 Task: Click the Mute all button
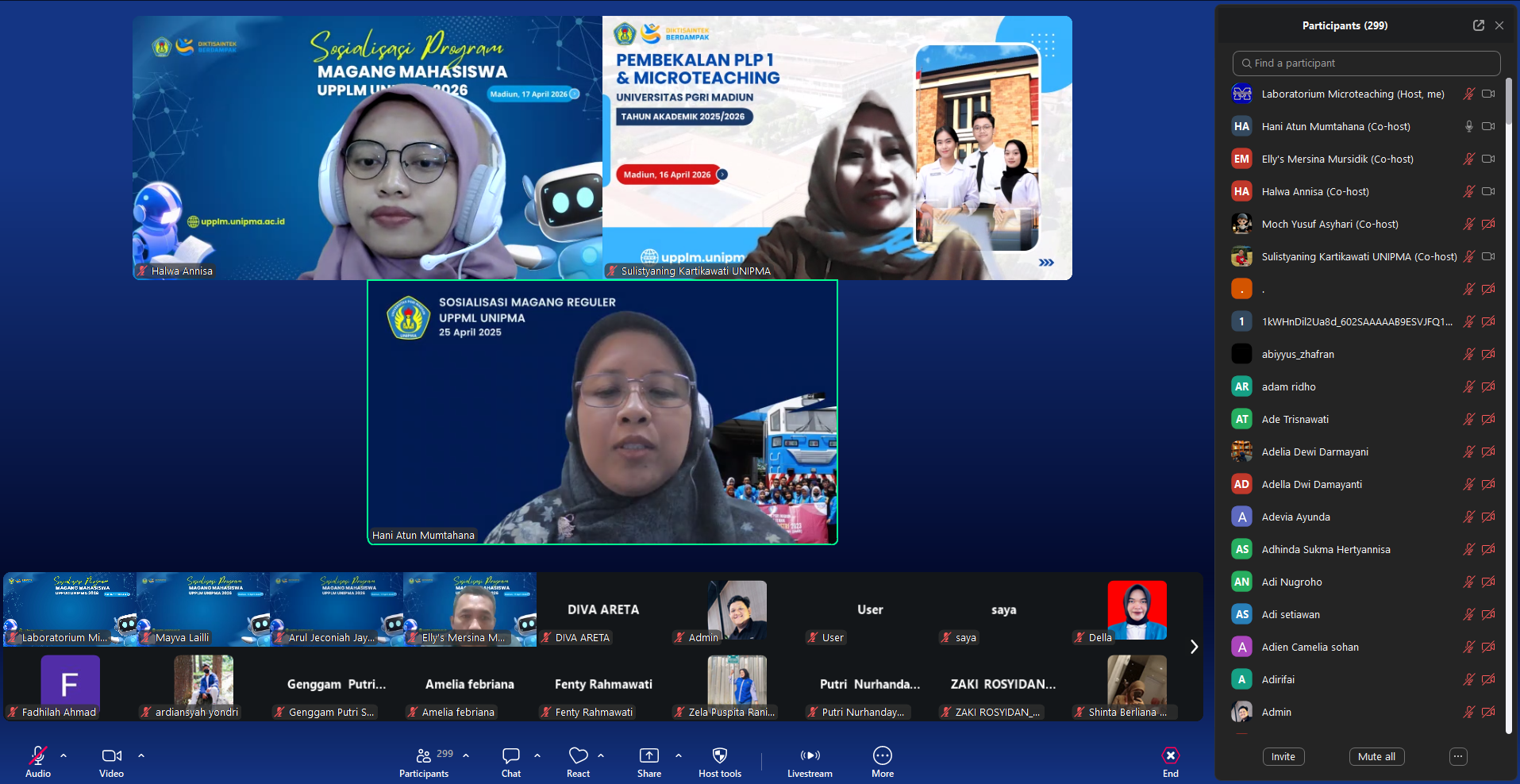tap(1376, 756)
